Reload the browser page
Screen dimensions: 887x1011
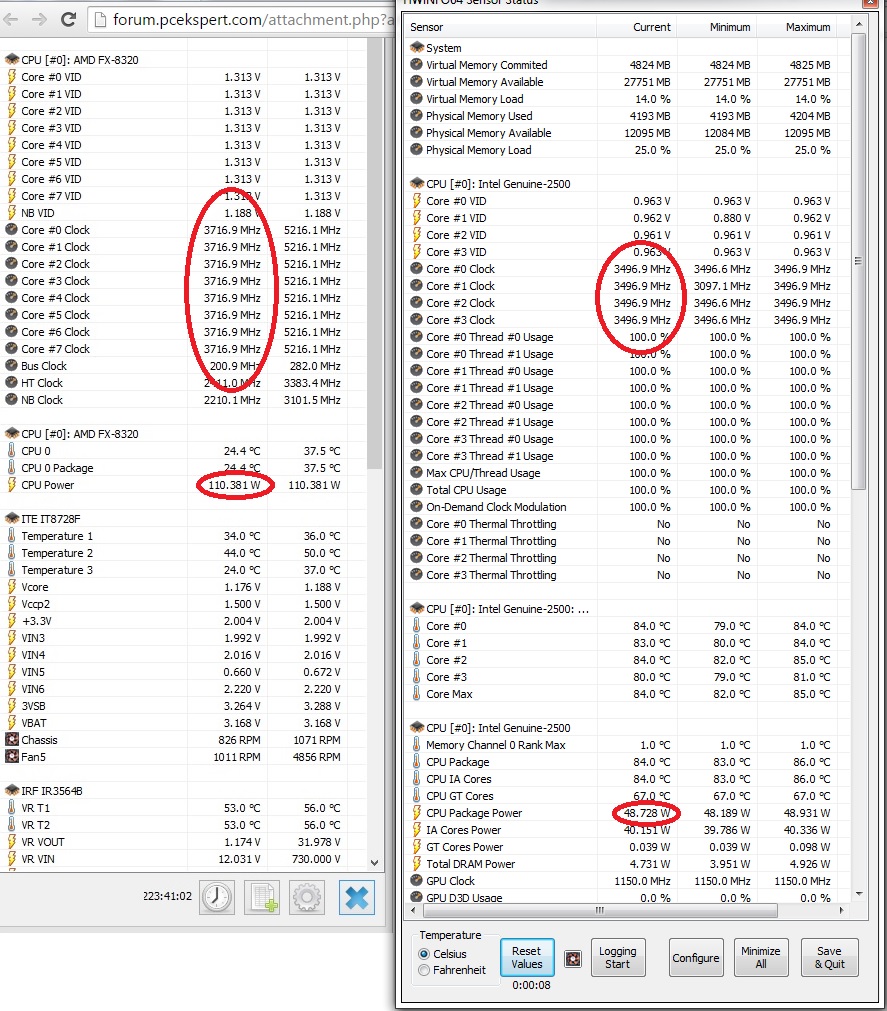coord(68,19)
